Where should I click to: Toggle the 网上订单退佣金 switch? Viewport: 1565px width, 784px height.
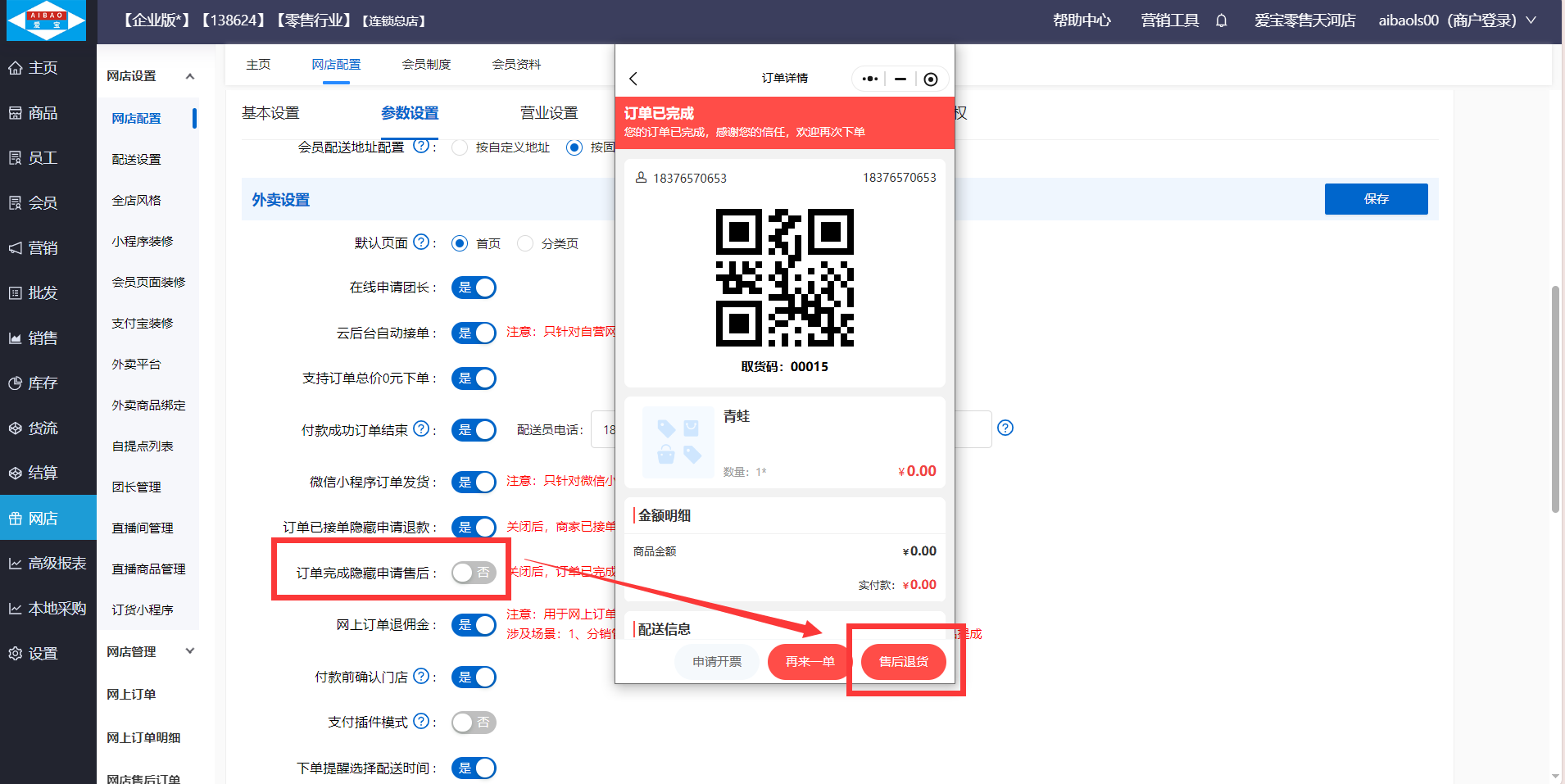[x=474, y=625]
